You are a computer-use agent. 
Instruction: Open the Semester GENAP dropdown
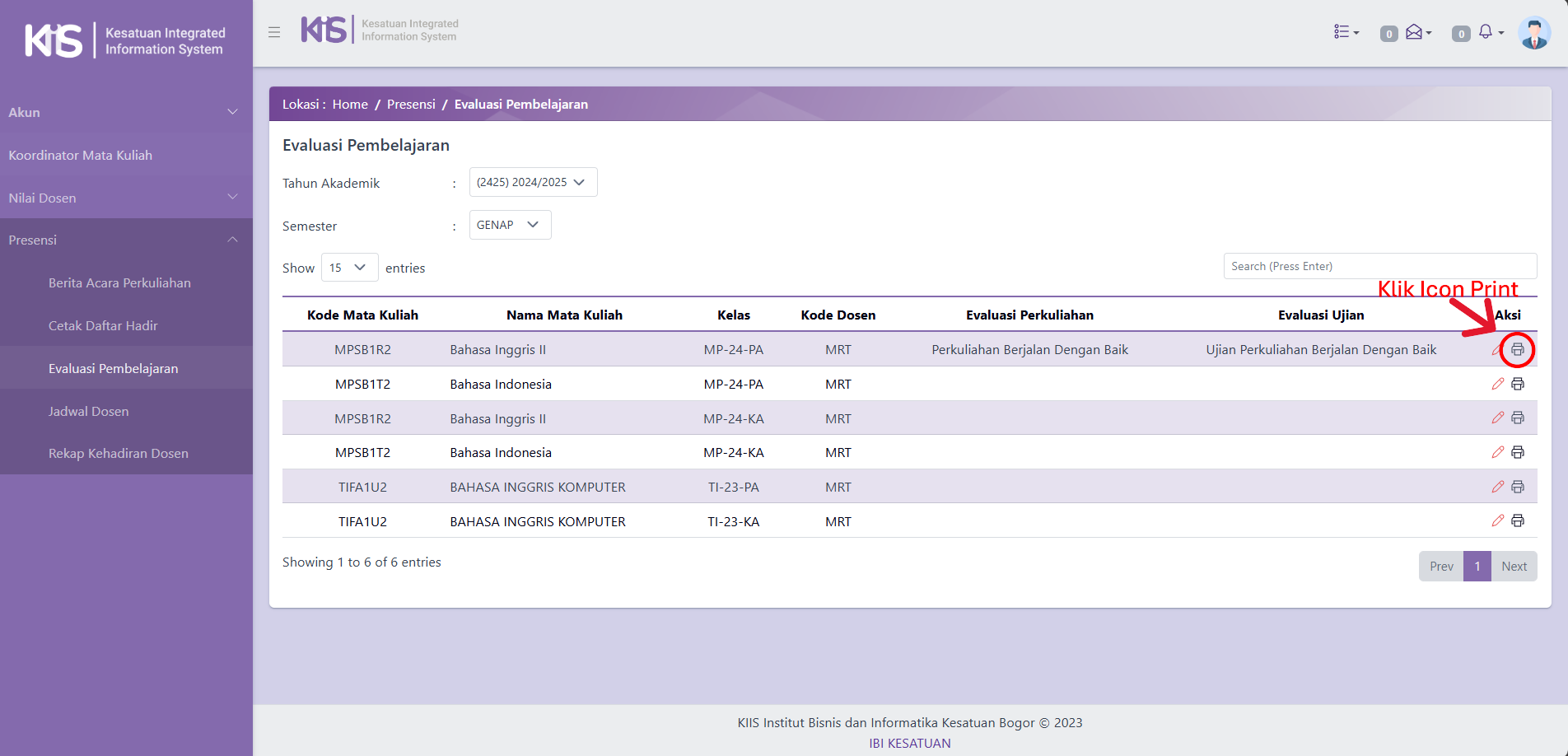pos(510,225)
